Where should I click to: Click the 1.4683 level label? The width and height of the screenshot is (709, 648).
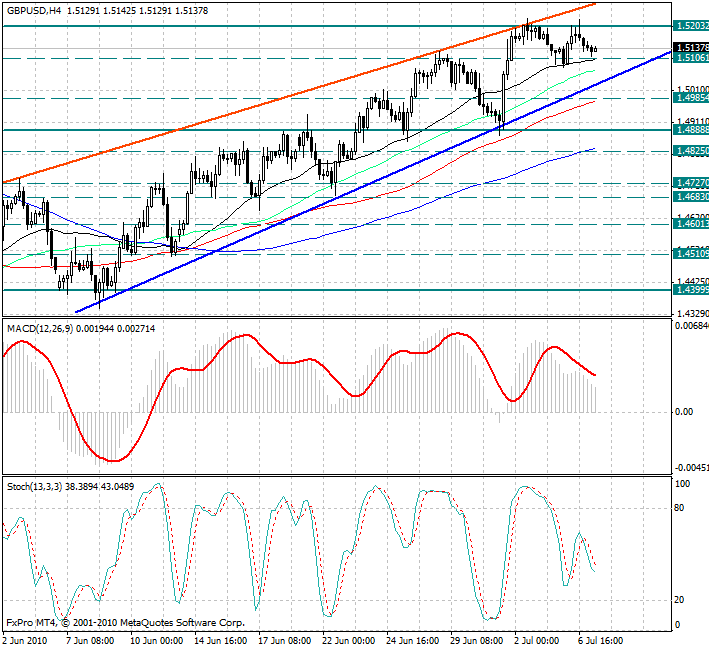[691, 197]
